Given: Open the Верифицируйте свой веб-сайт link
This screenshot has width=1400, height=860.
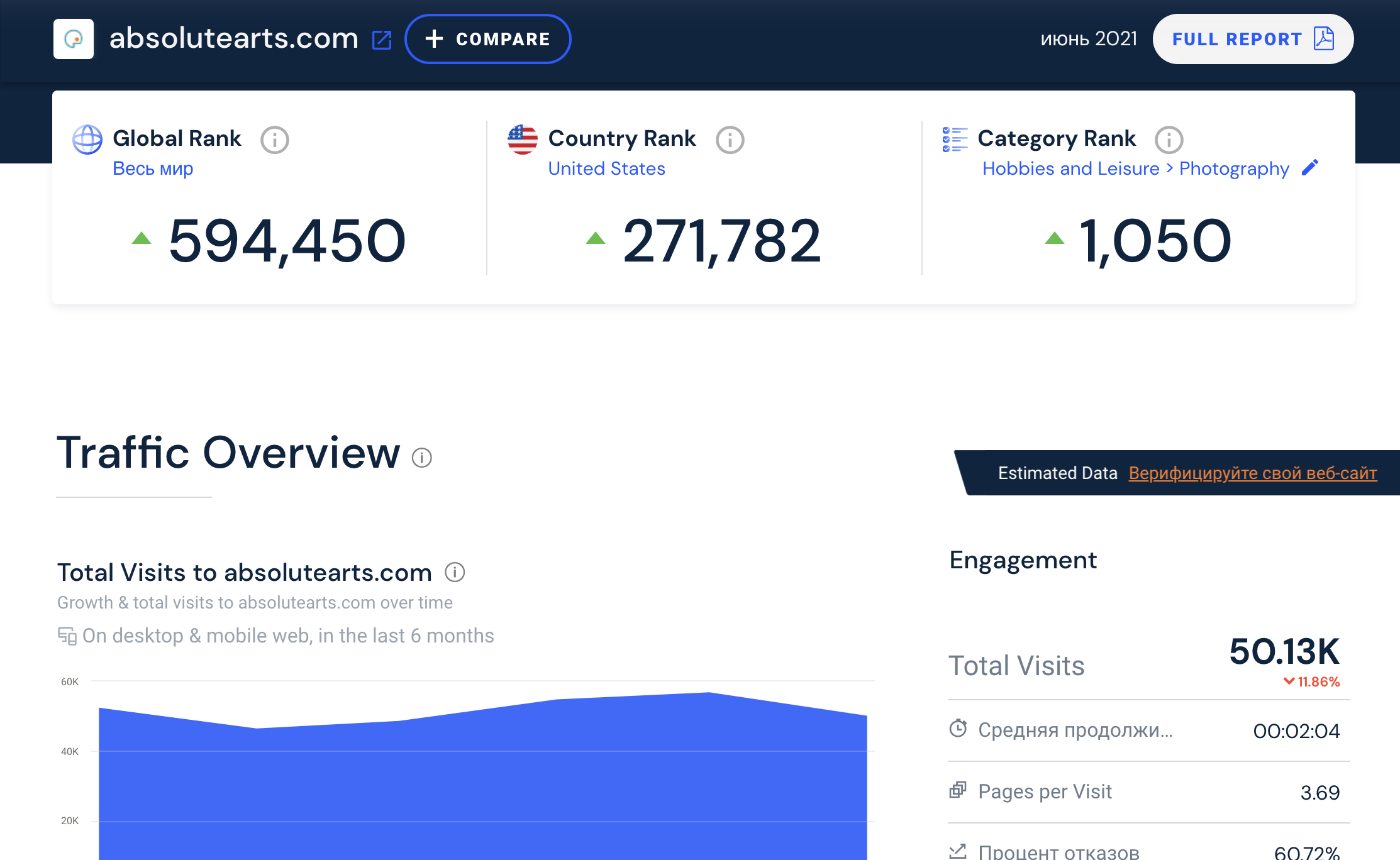Looking at the screenshot, I should point(1253,473).
